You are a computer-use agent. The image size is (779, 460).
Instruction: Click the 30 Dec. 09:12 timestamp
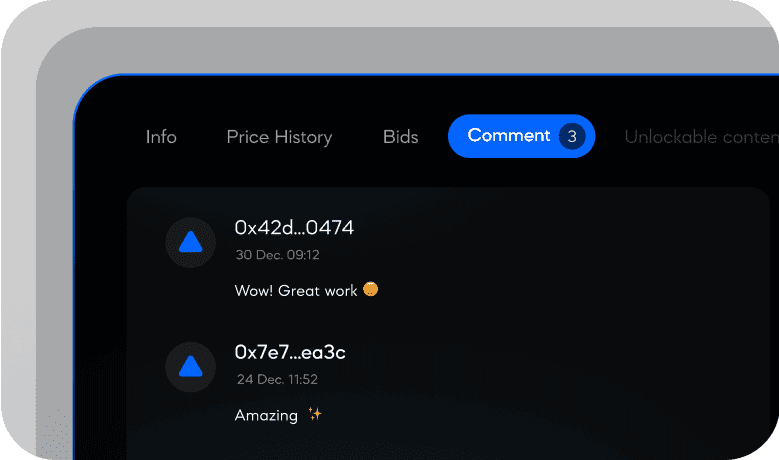pos(277,255)
